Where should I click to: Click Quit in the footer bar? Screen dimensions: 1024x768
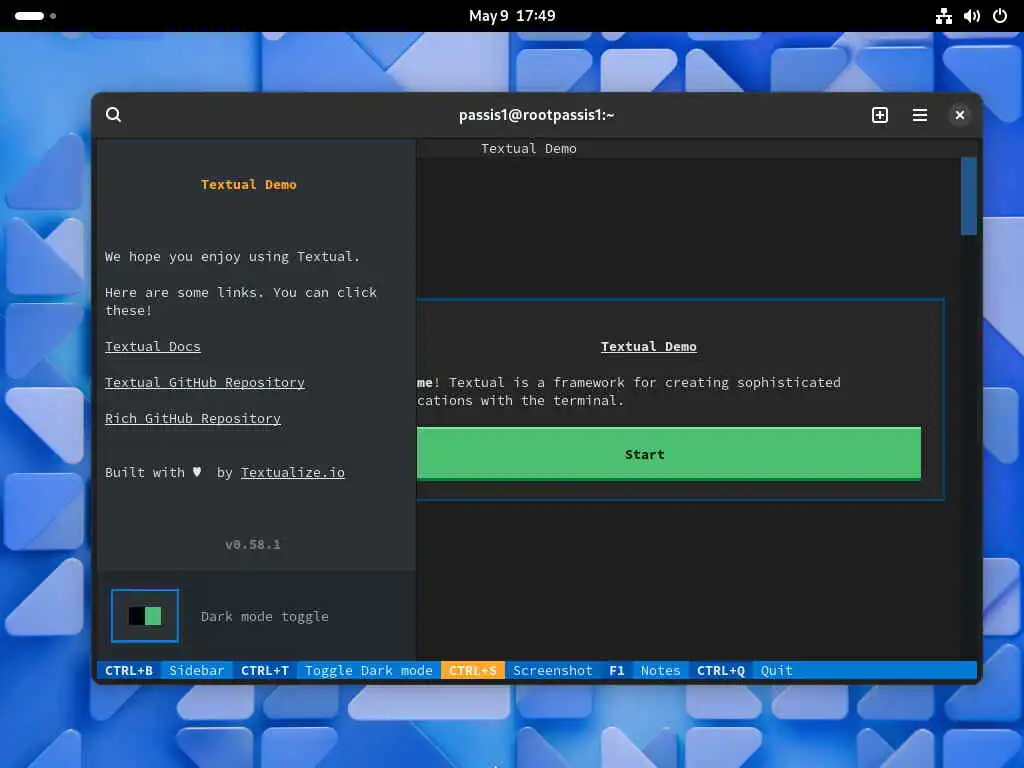[x=776, y=671]
